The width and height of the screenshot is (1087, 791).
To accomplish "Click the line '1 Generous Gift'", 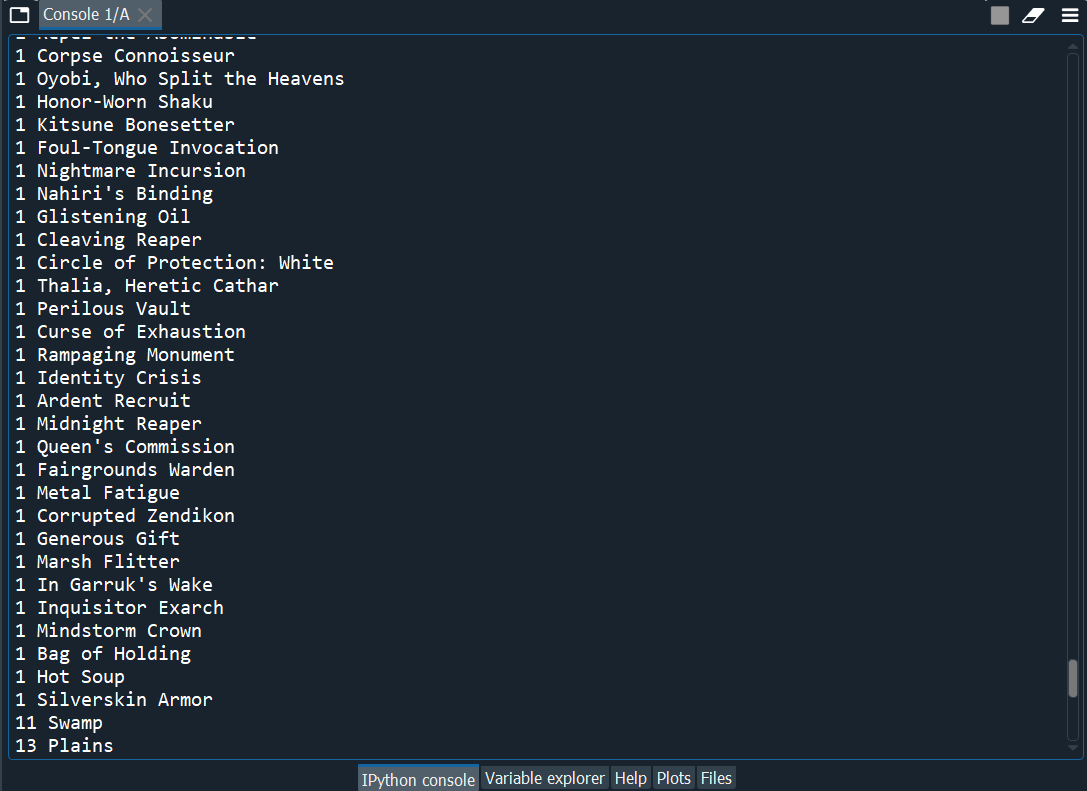I will [98, 538].
